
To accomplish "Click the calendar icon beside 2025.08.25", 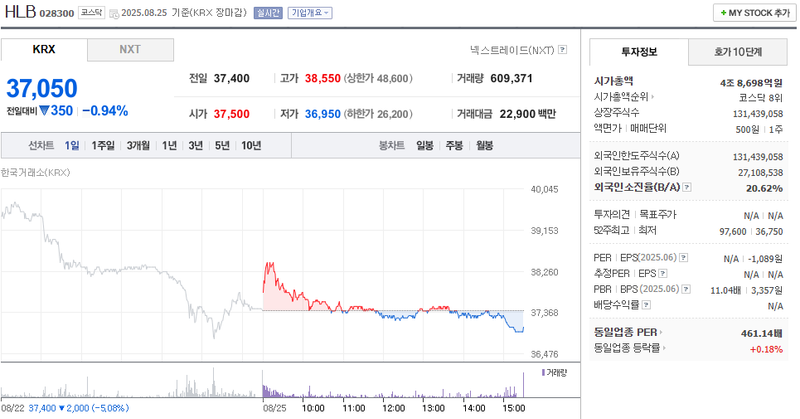I will (x=114, y=13).
